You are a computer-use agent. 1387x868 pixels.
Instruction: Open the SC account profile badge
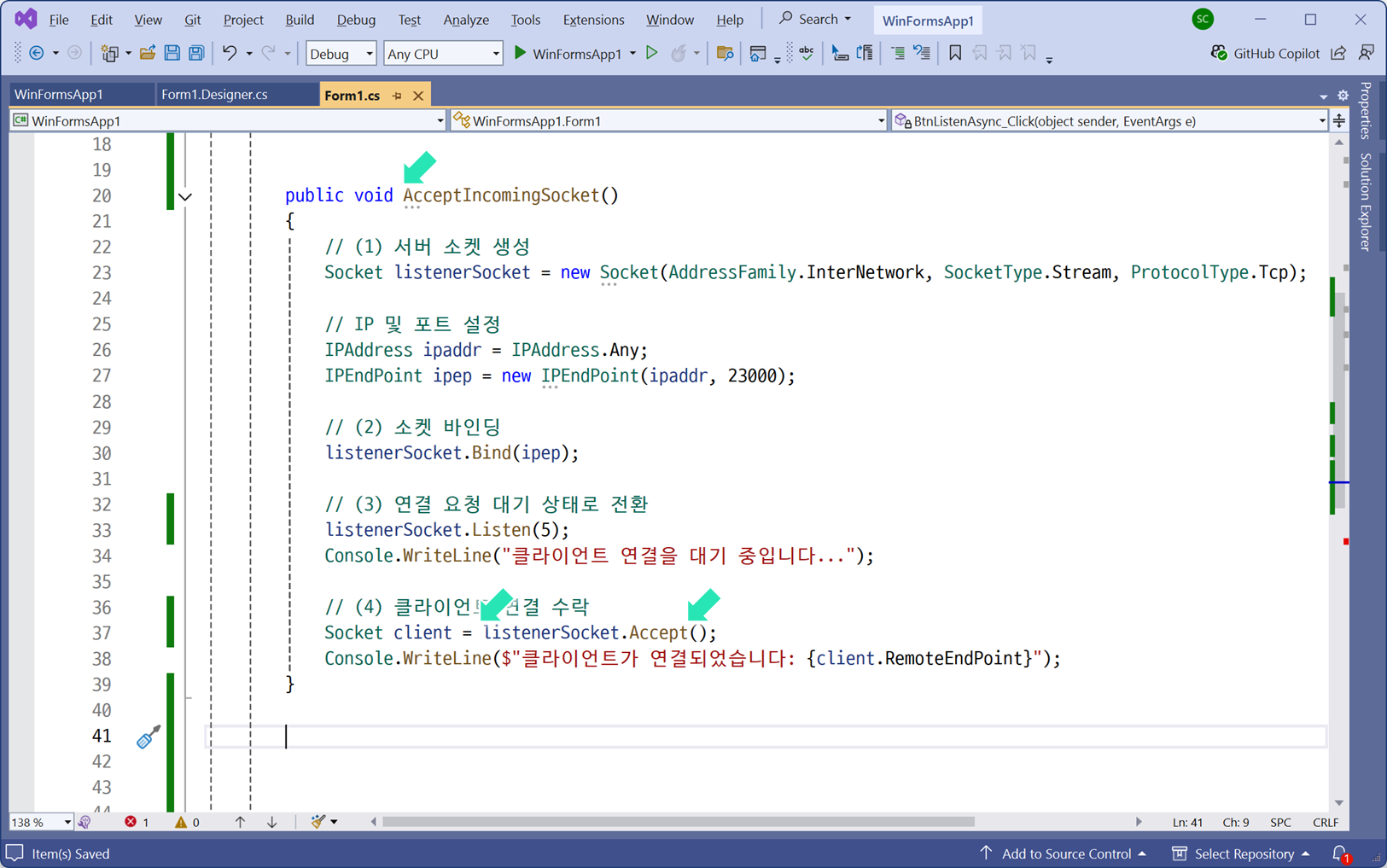click(x=1203, y=19)
